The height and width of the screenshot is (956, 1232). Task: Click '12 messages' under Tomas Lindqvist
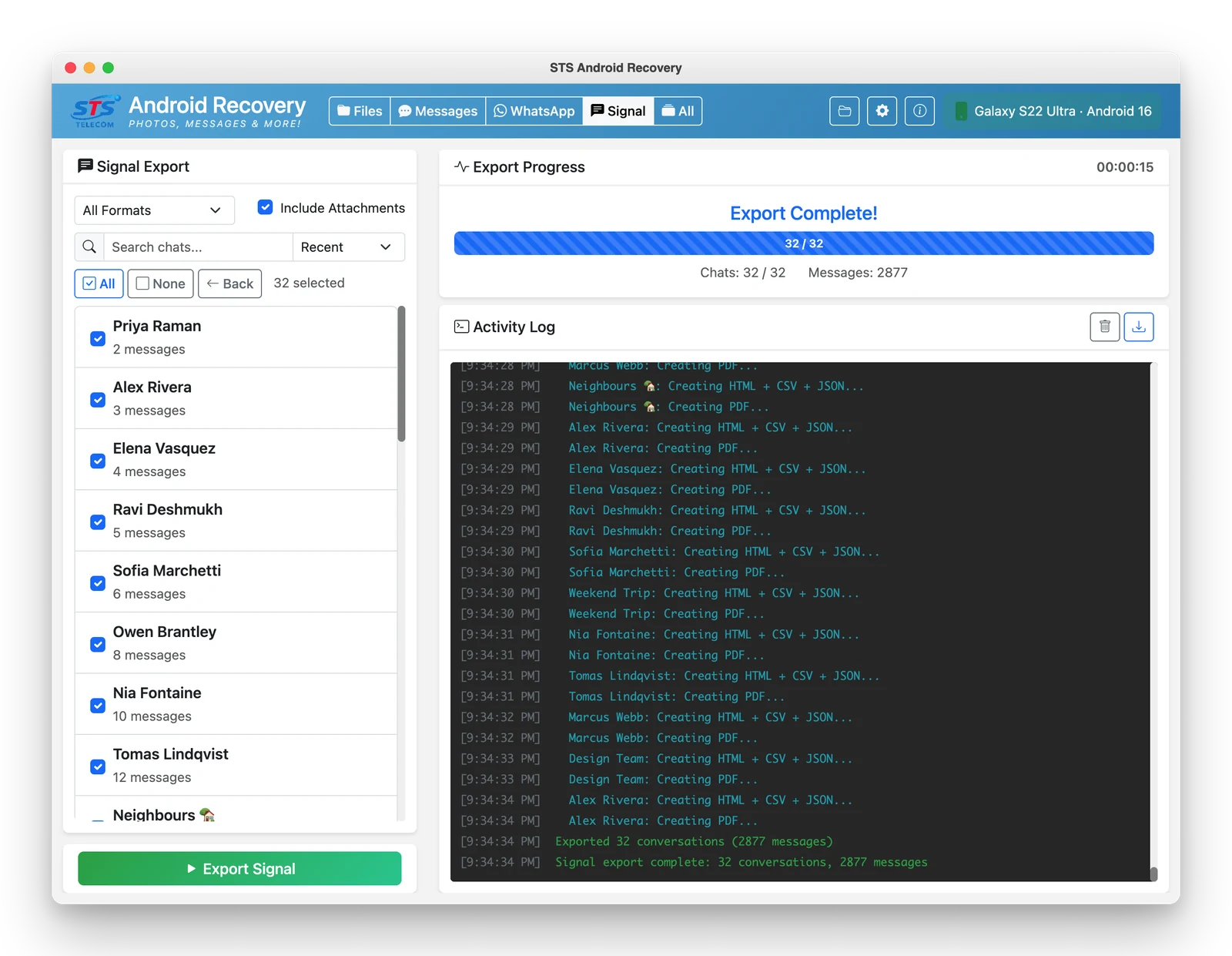coord(152,777)
